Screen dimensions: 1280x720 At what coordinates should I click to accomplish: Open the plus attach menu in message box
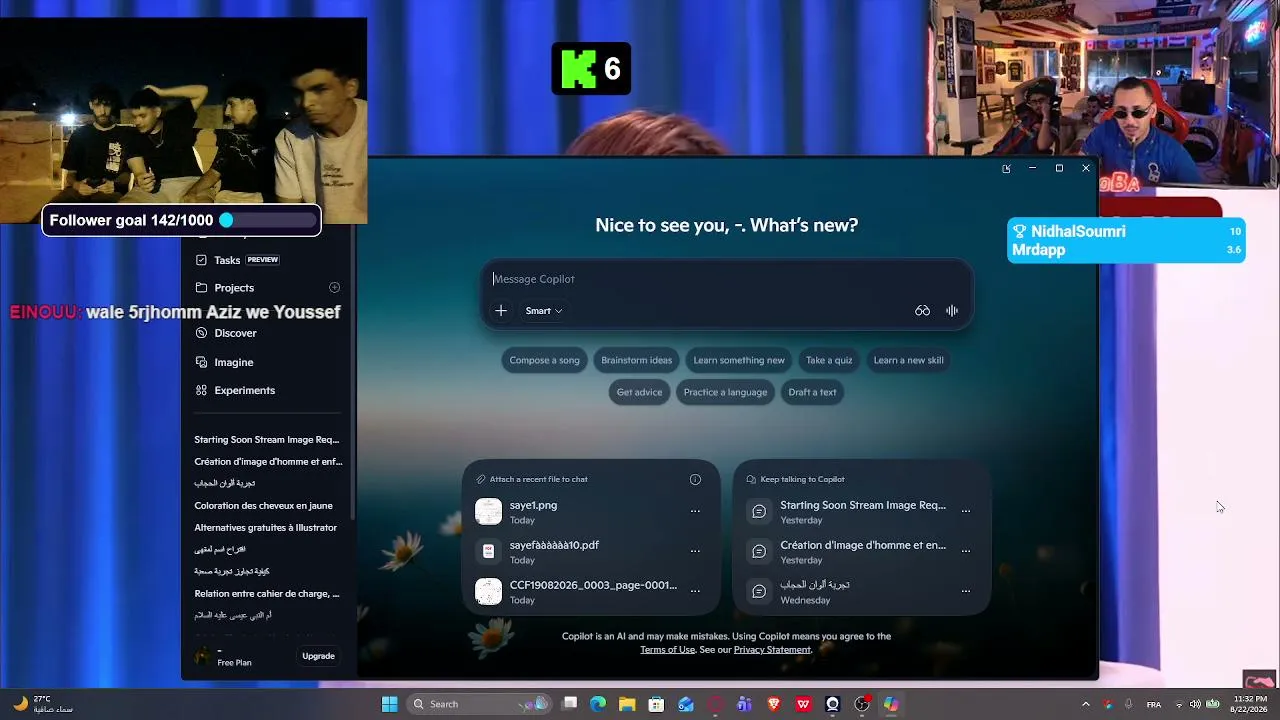click(501, 311)
